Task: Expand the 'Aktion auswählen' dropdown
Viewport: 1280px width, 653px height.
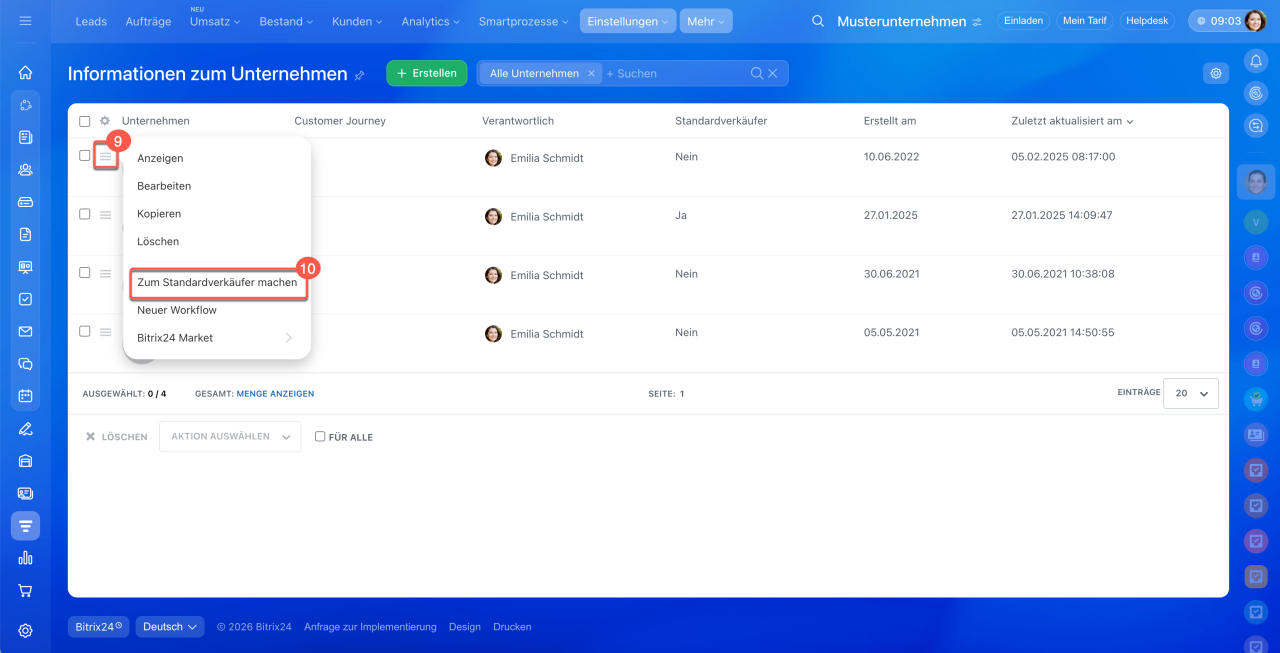Action: pyautogui.click(x=230, y=437)
